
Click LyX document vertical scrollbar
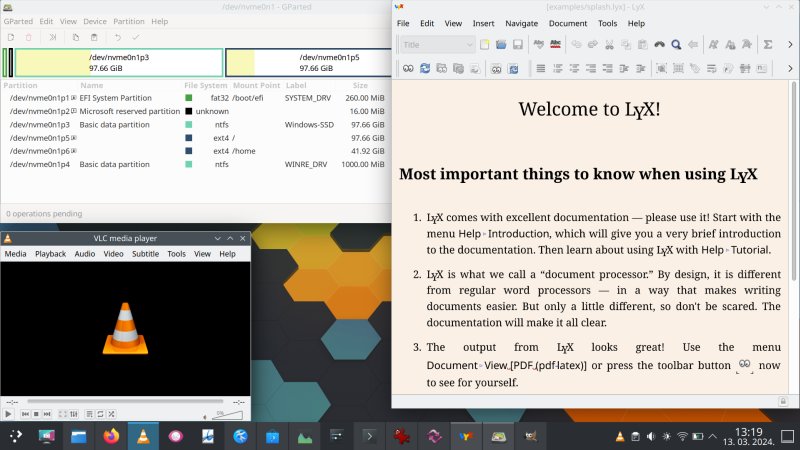[793, 181]
